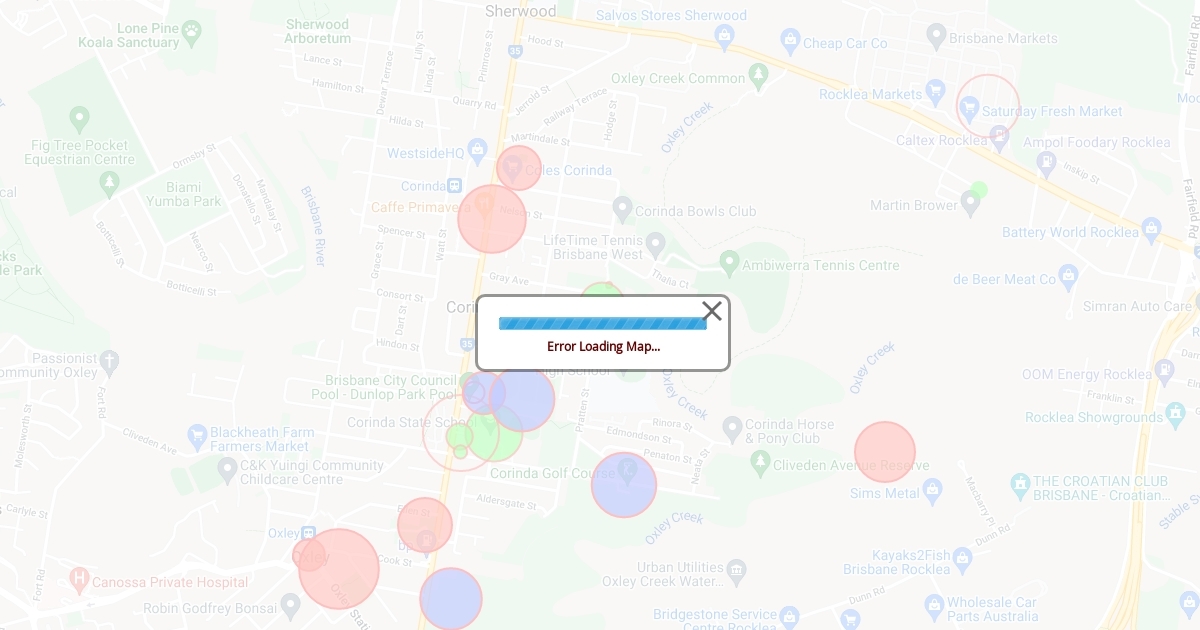Open The Croatian Club Brisbane pin
The width and height of the screenshot is (1200, 630).
[1020, 485]
